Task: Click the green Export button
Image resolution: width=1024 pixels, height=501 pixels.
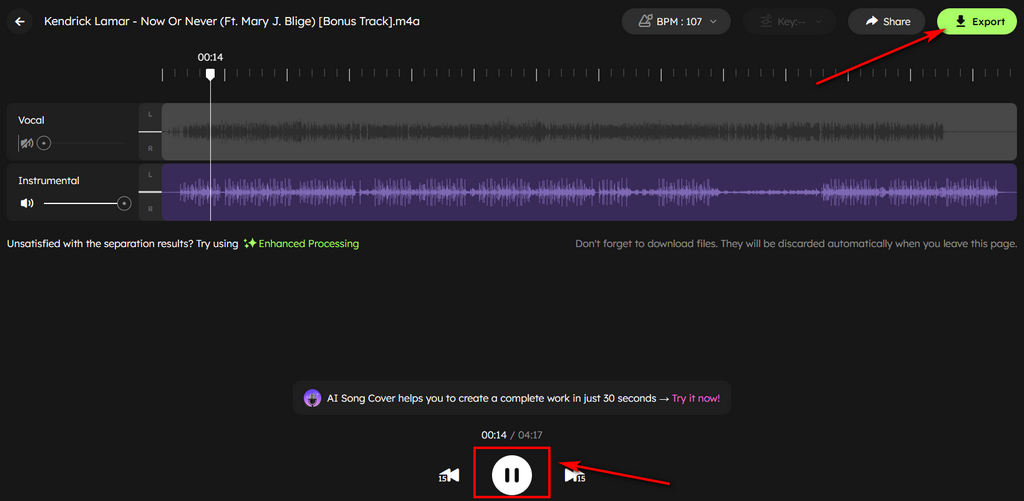Action: click(977, 22)
